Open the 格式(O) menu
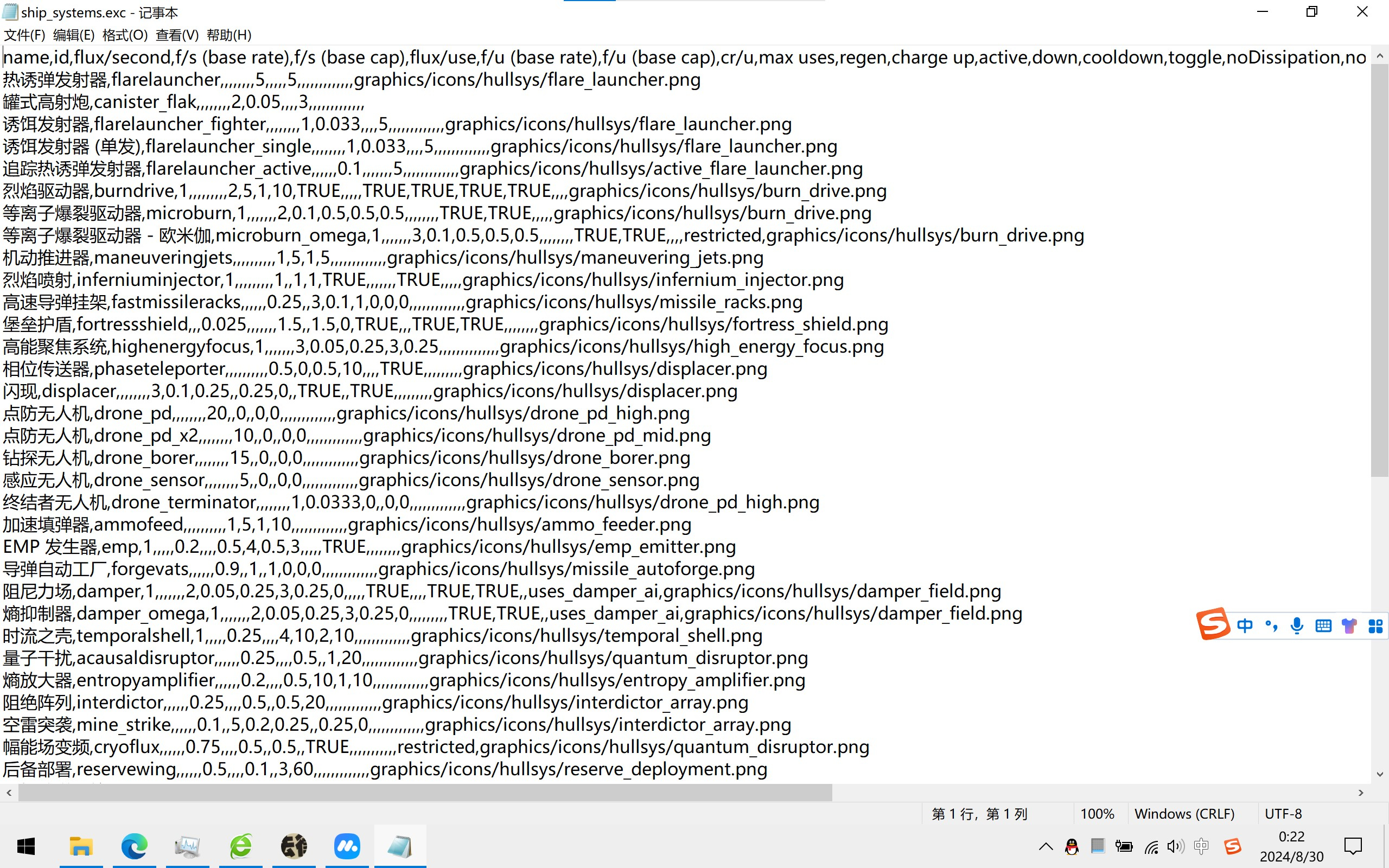This screenshot has width=1389, height=868. pos(125,35)
